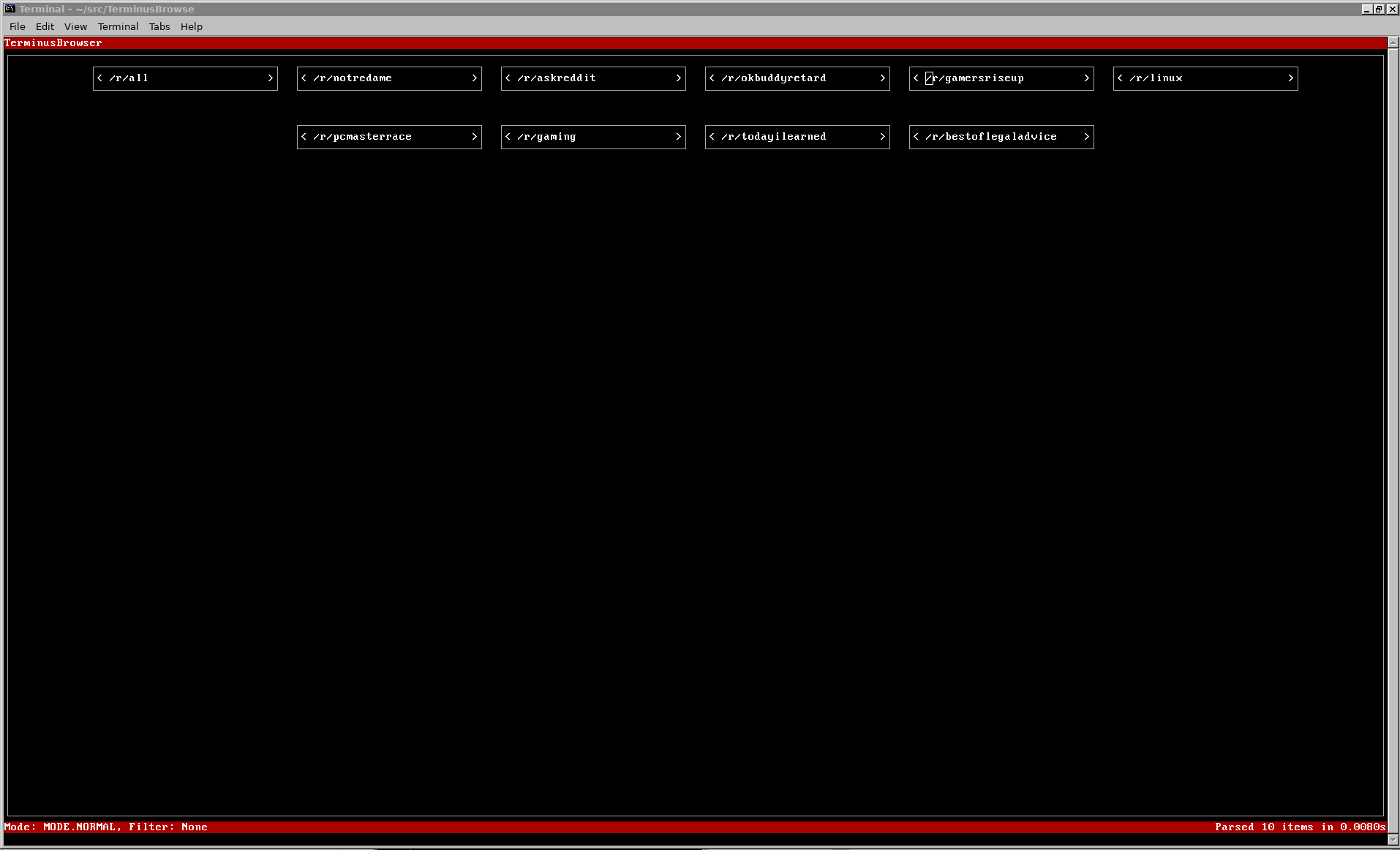Open the View menu
This screenshot has height=850, width=1400.
point(75,26)
